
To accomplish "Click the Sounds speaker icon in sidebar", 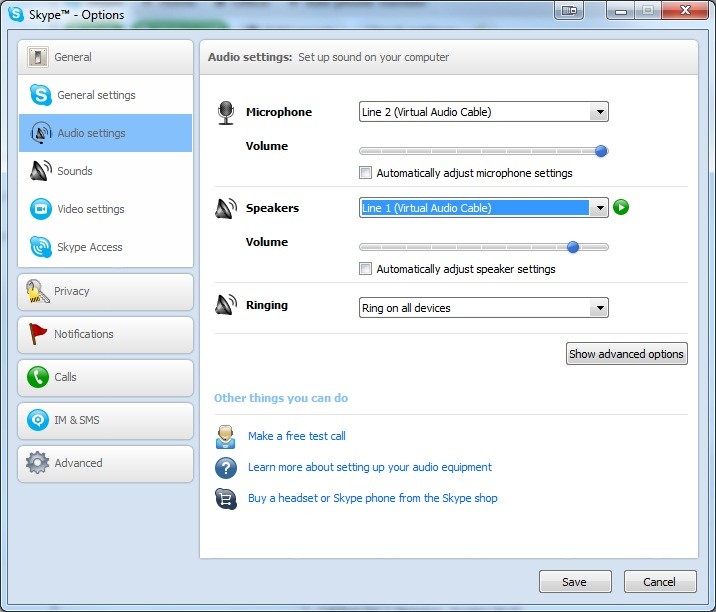I will [x=41, y=171].
